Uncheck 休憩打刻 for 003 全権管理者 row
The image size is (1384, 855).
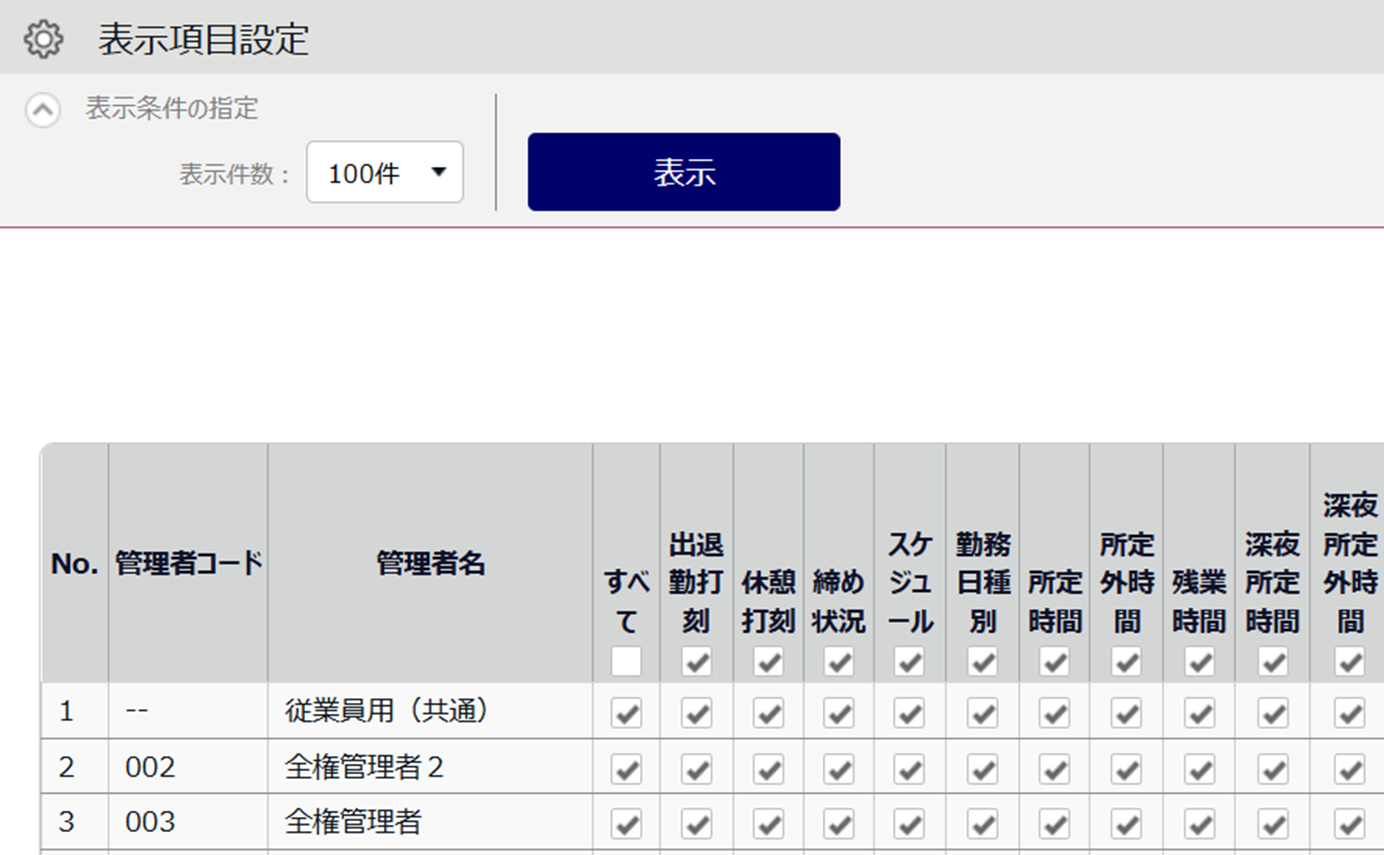[x=768, y=823]
